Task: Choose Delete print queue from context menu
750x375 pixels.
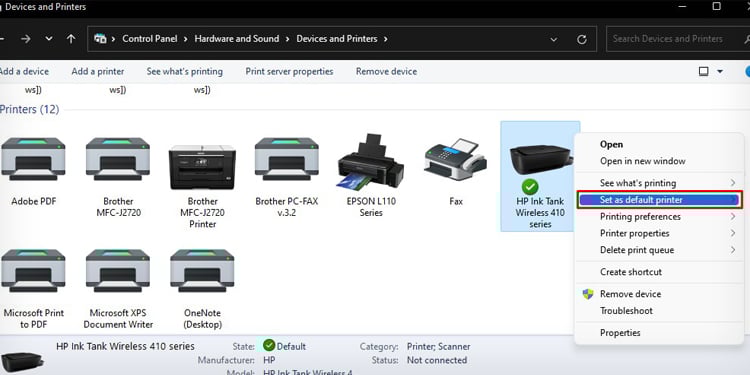Action: (658, 250)
